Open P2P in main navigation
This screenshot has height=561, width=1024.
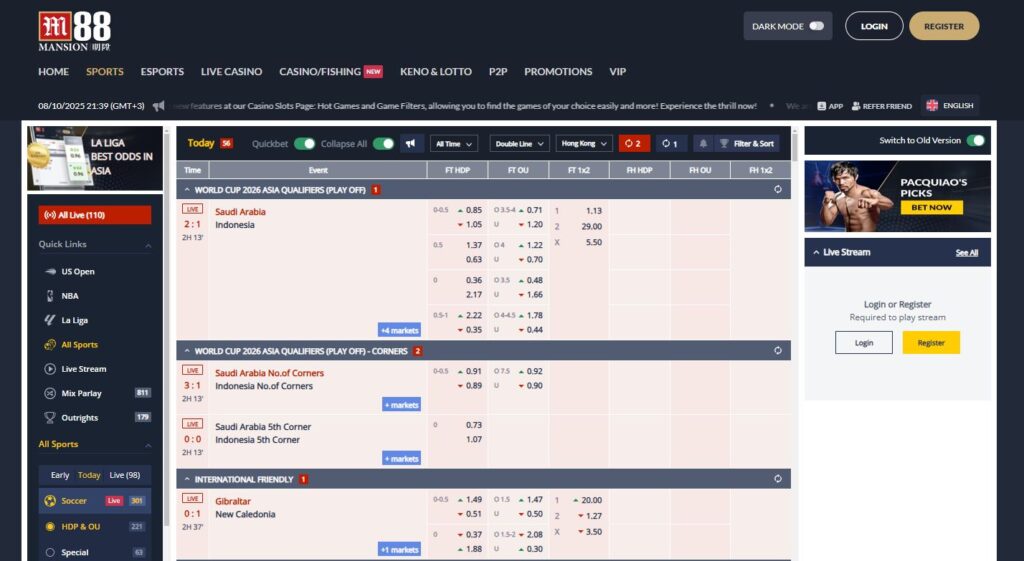[x=498, y=72]
